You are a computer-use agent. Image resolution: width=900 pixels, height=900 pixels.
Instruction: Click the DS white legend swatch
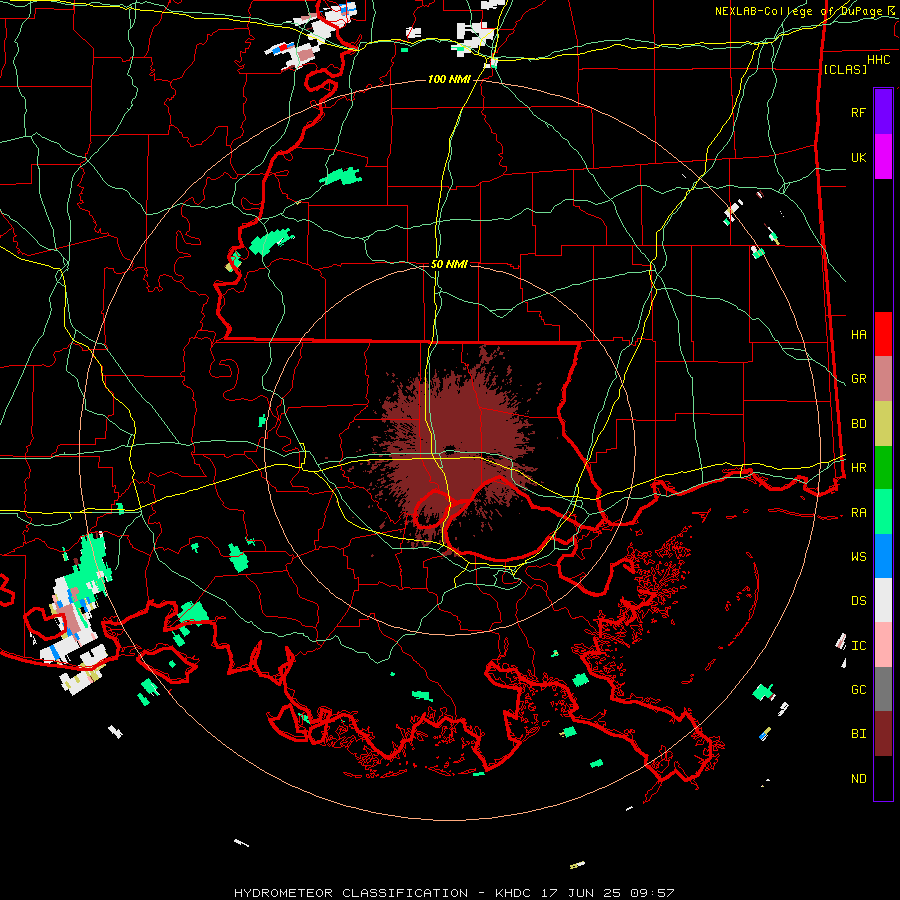tap(883, 600)
